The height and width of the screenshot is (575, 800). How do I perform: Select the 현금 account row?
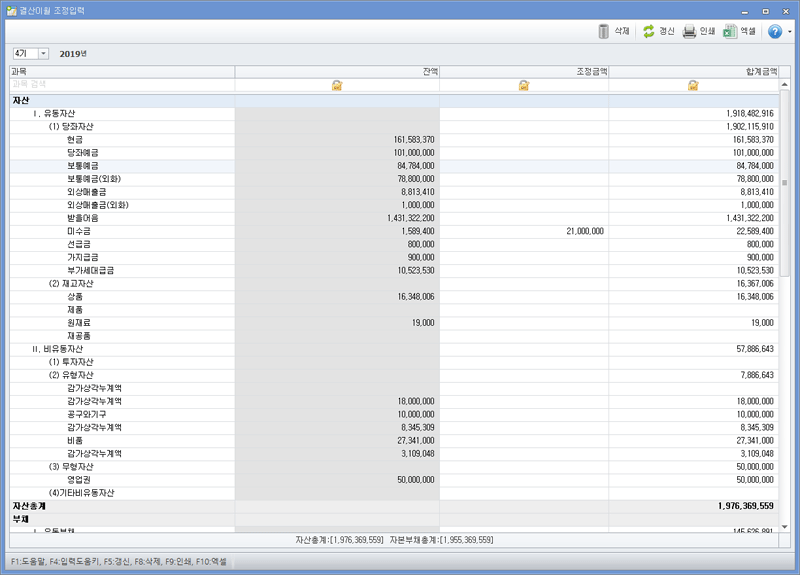pyautogui.click(x=76, y=140)
